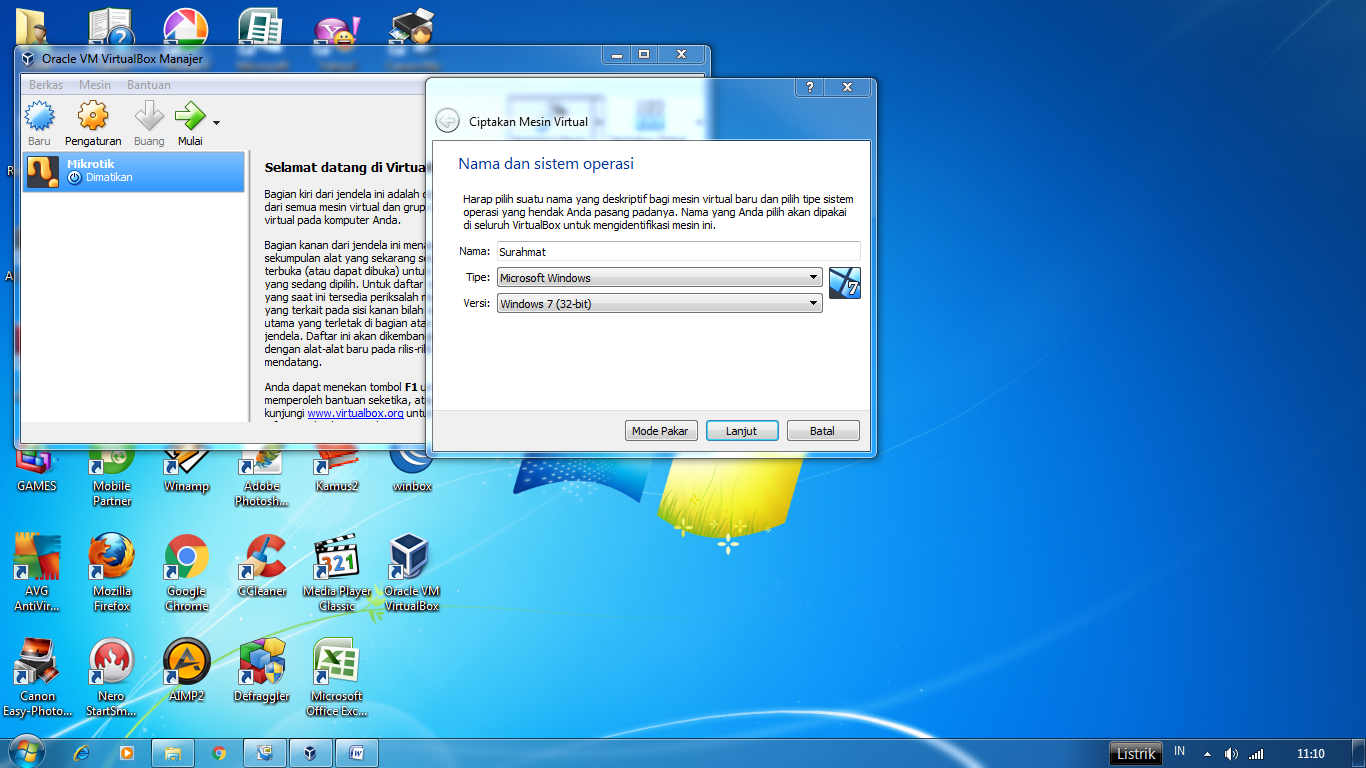Open the Nero StartSmart desktop shortcut
1366x768 pixels.
(111, 677)
